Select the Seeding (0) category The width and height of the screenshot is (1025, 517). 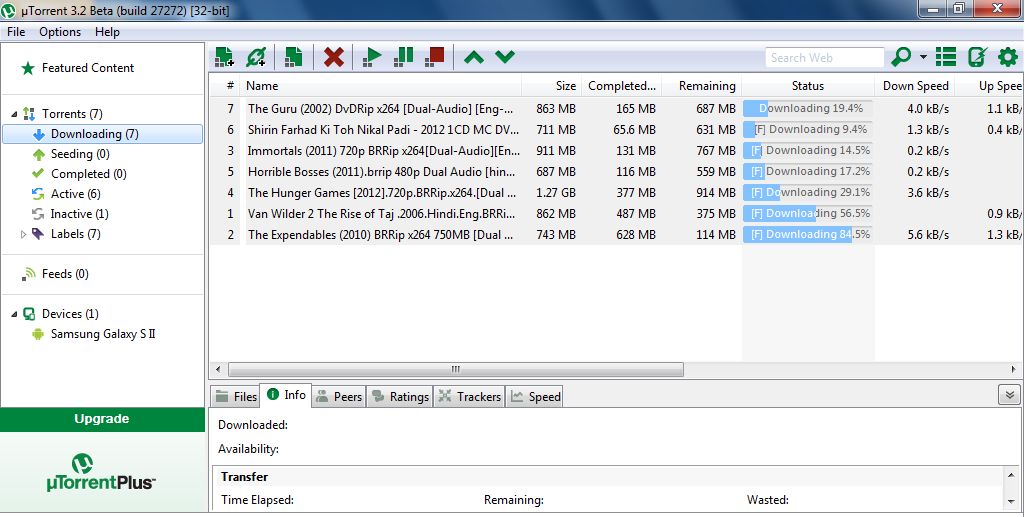point(80,154)
